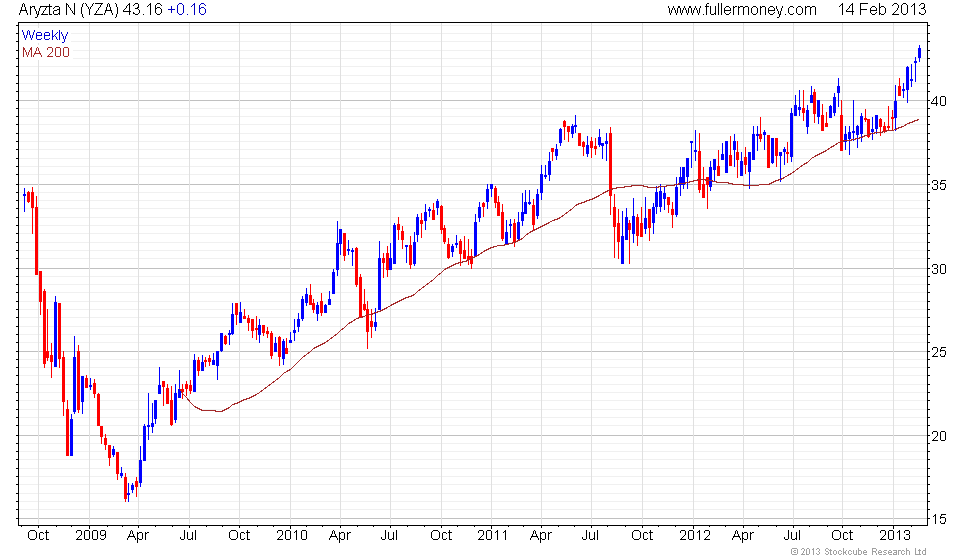Click the 2010 year axis label
This screenshot has height=560, width=980.
click(x=292, y=536)
